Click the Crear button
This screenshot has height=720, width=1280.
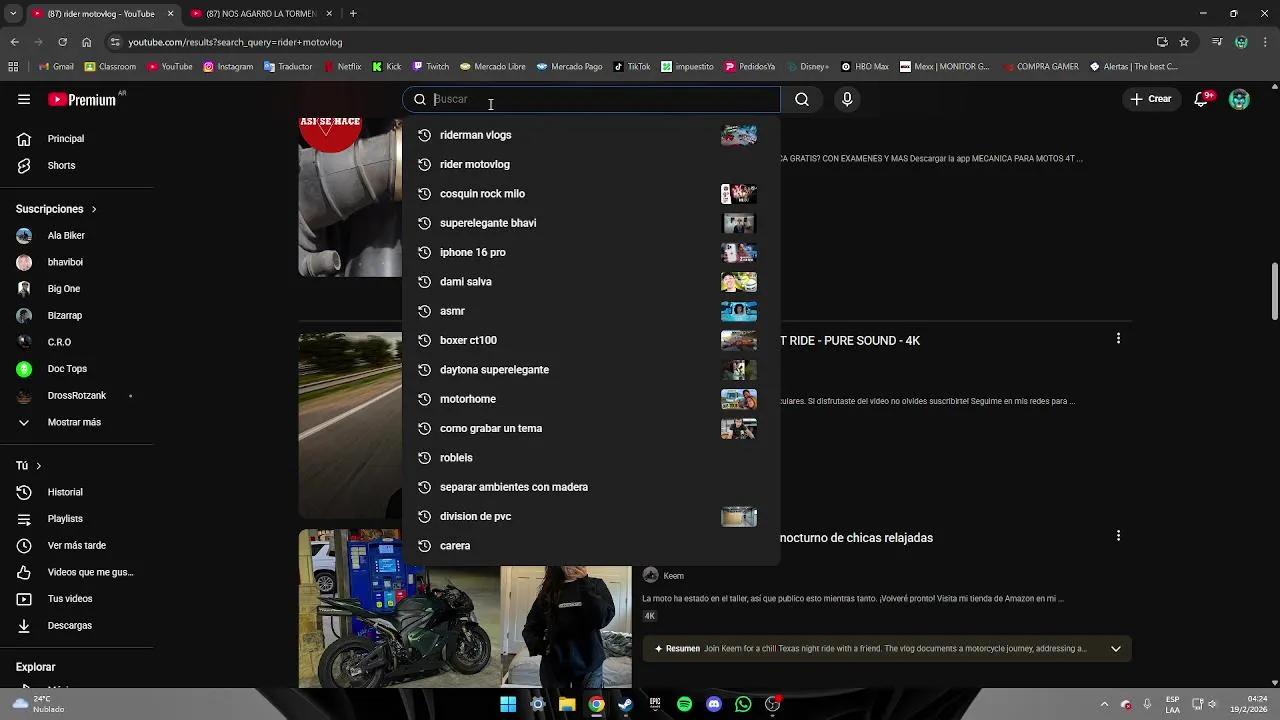pos(1150,99)
